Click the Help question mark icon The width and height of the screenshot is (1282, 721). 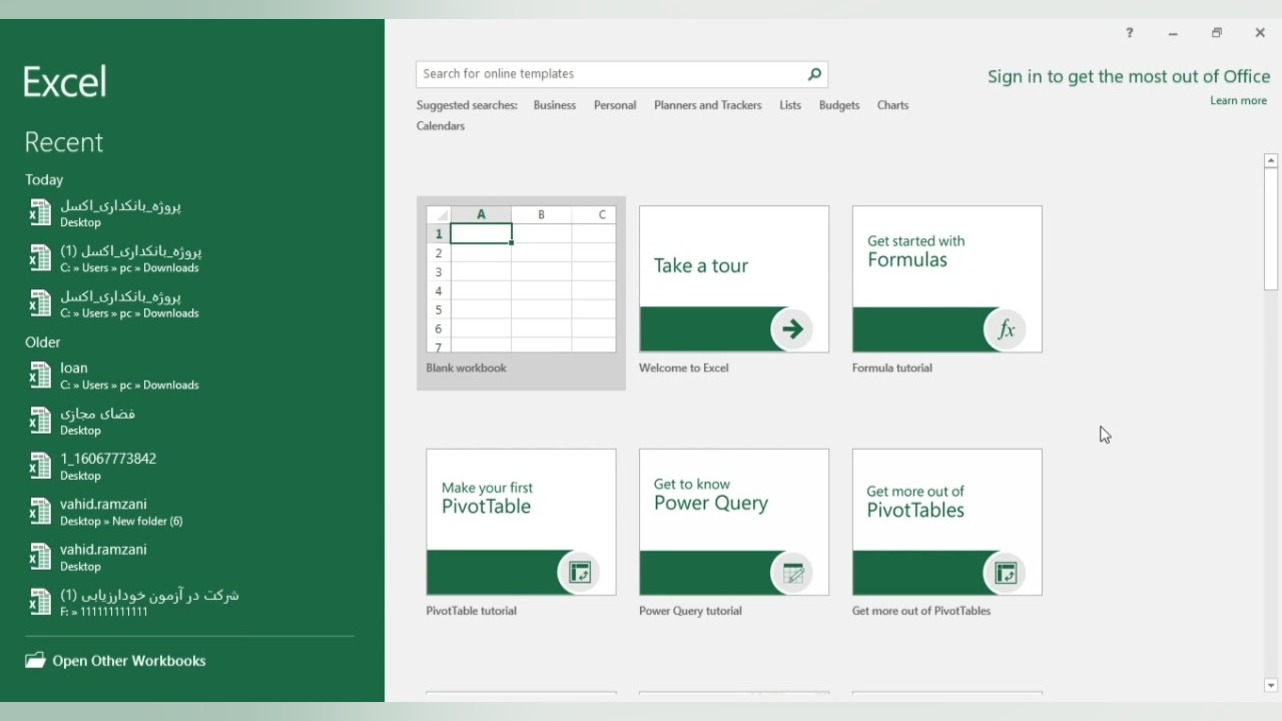(x=1129, y=33)
